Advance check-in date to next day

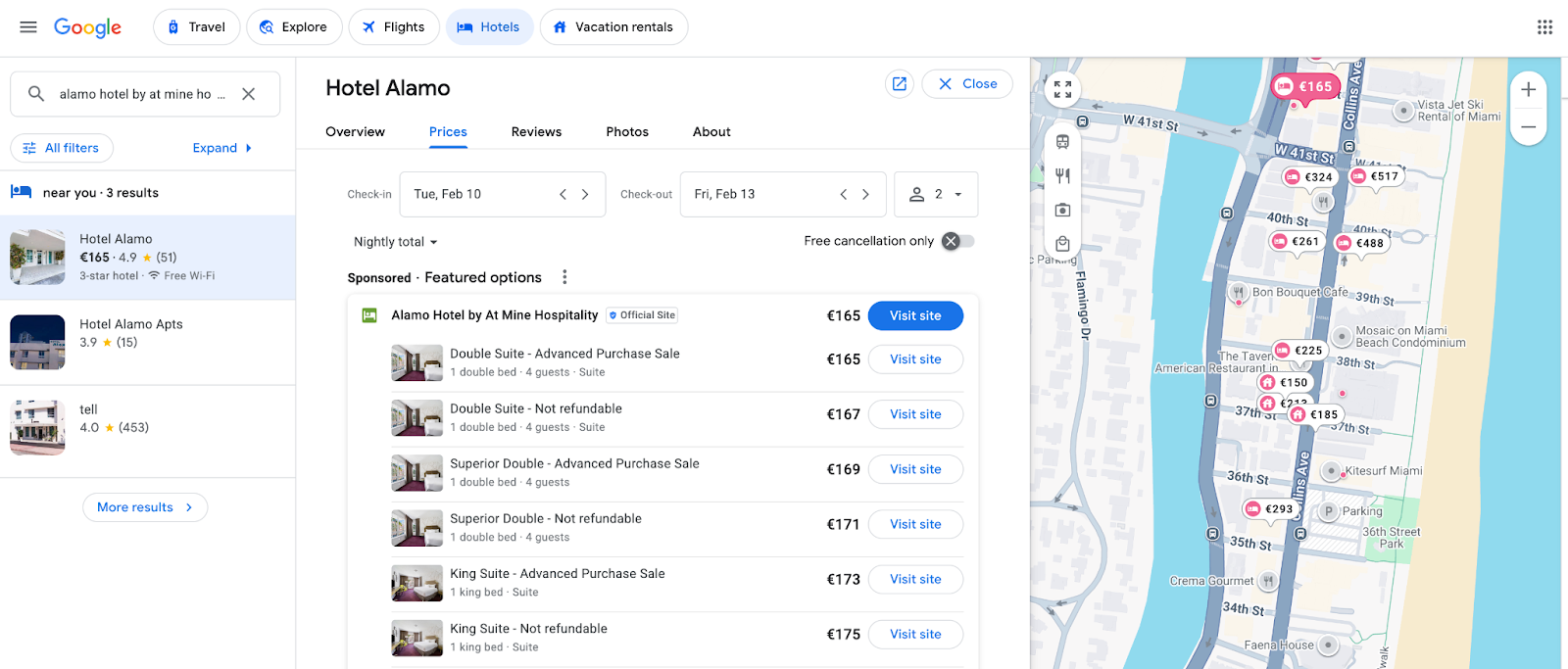(585, 194)
